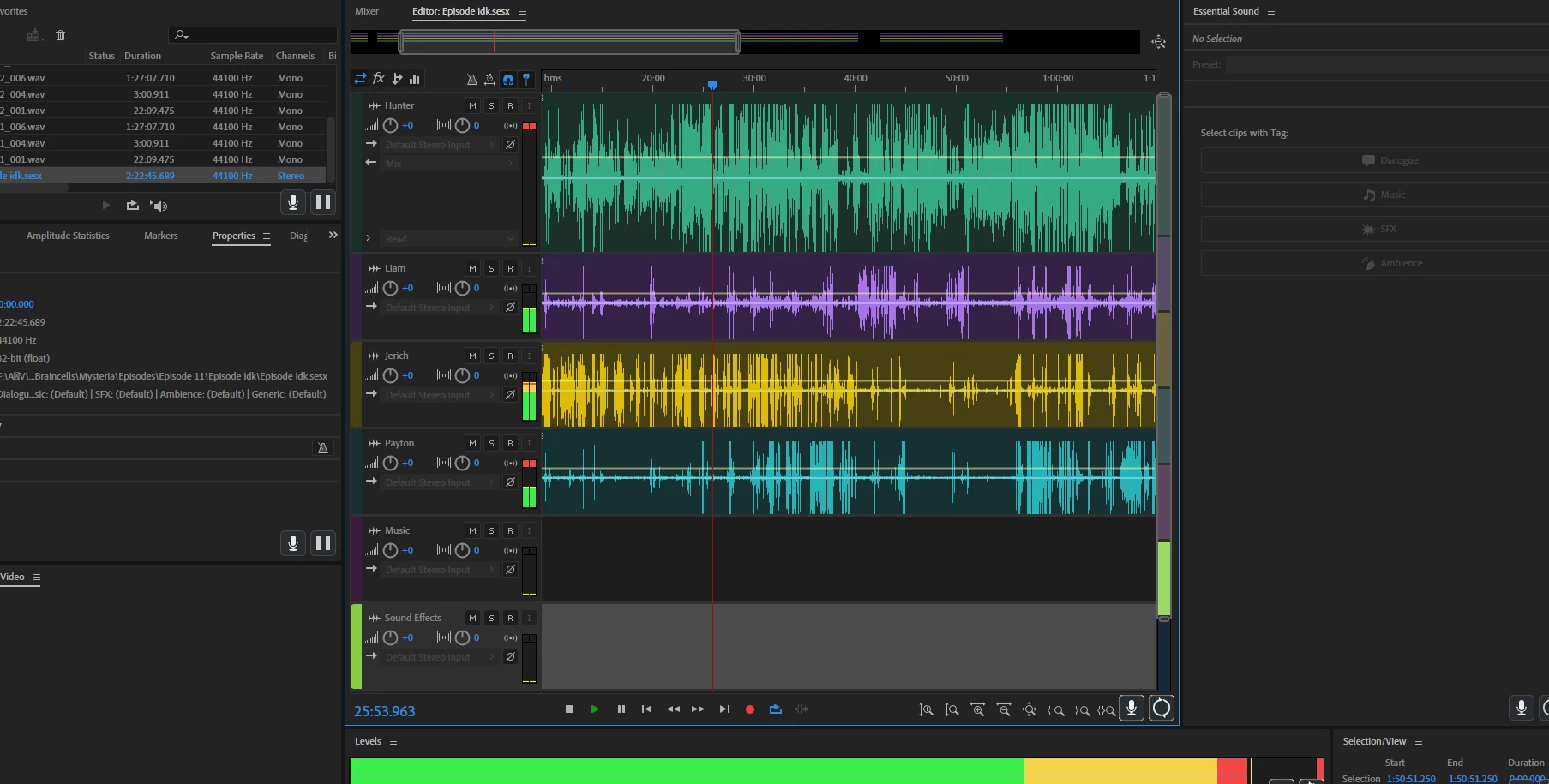This screenshot has height=784, width=1549.
Task: Solo the Liam track
Action: point(491,268)
